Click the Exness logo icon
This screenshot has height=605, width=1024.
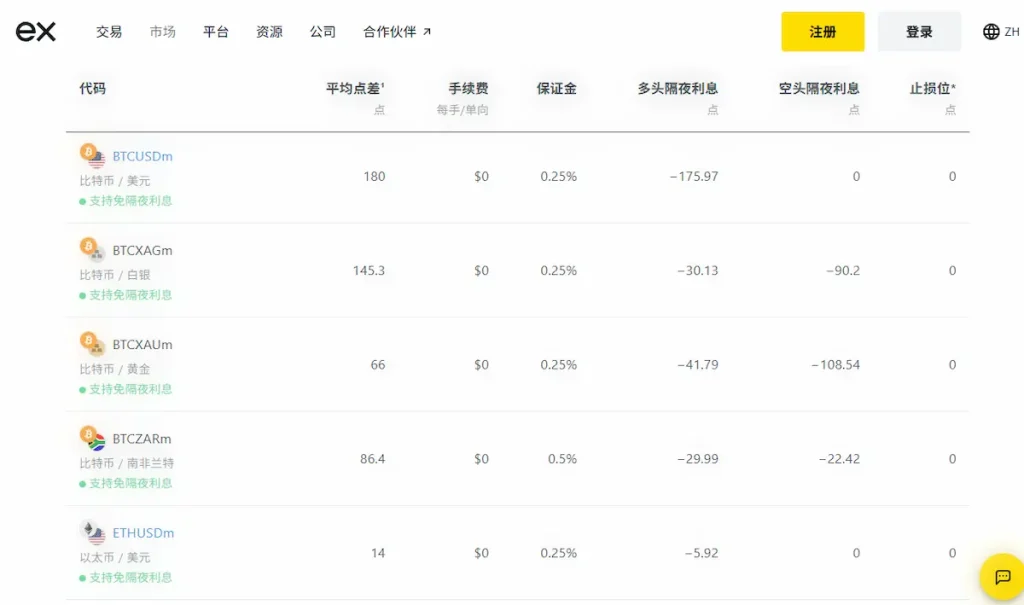click(x=36, y=32)
